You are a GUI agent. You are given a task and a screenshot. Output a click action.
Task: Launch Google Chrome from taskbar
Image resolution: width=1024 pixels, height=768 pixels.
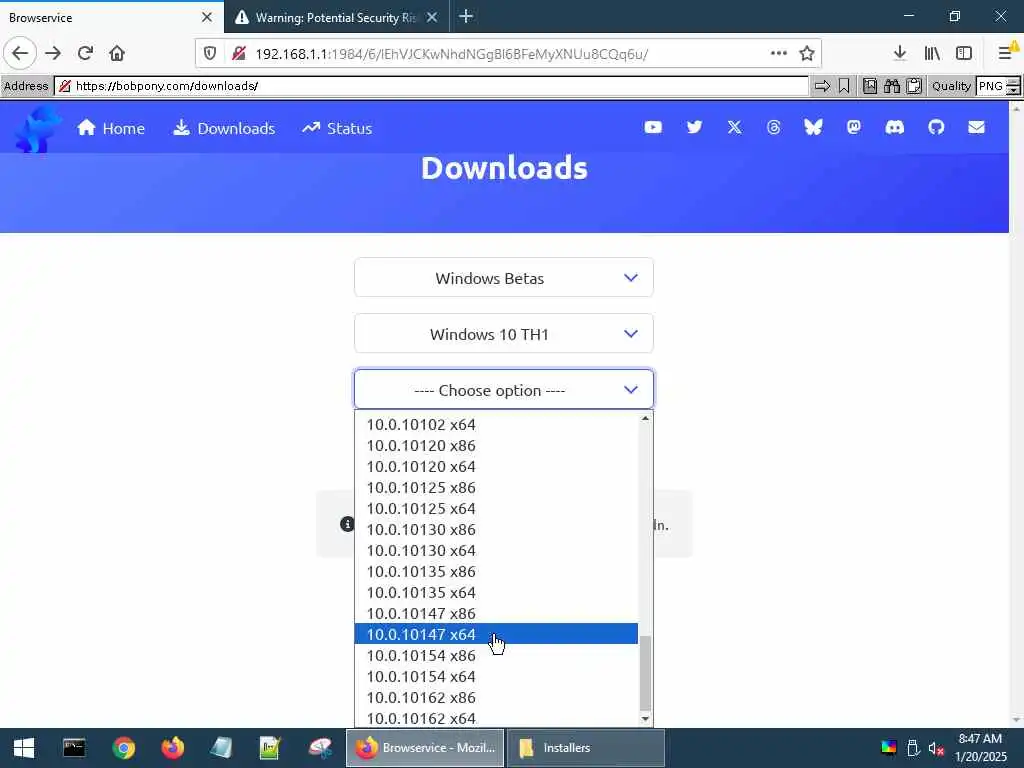click(x=123, y=748)
